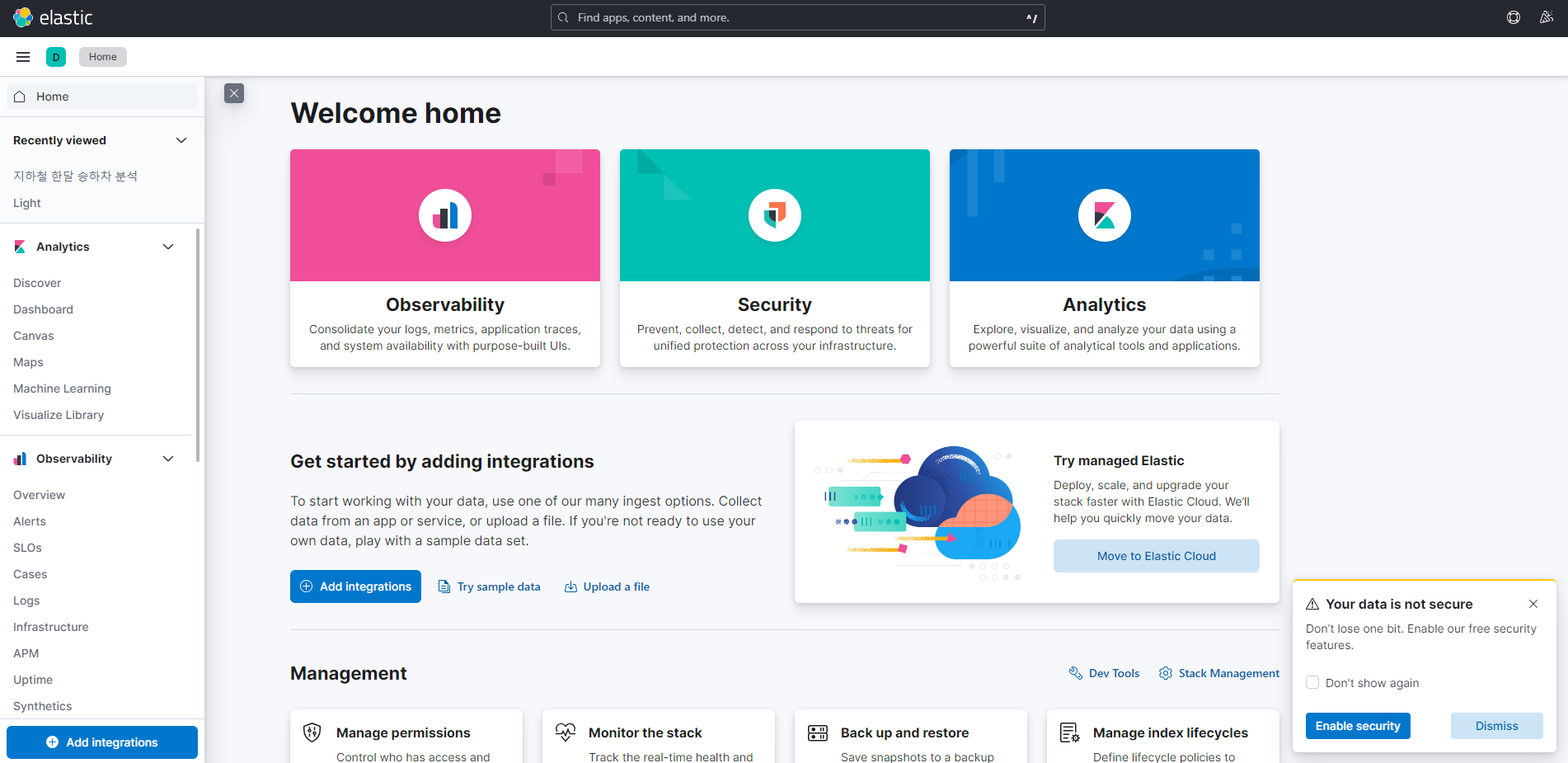The width and height of the screenshot is (1568, 763).
Task: Open SLOs nav item
Action: click(x=27, y=548)
